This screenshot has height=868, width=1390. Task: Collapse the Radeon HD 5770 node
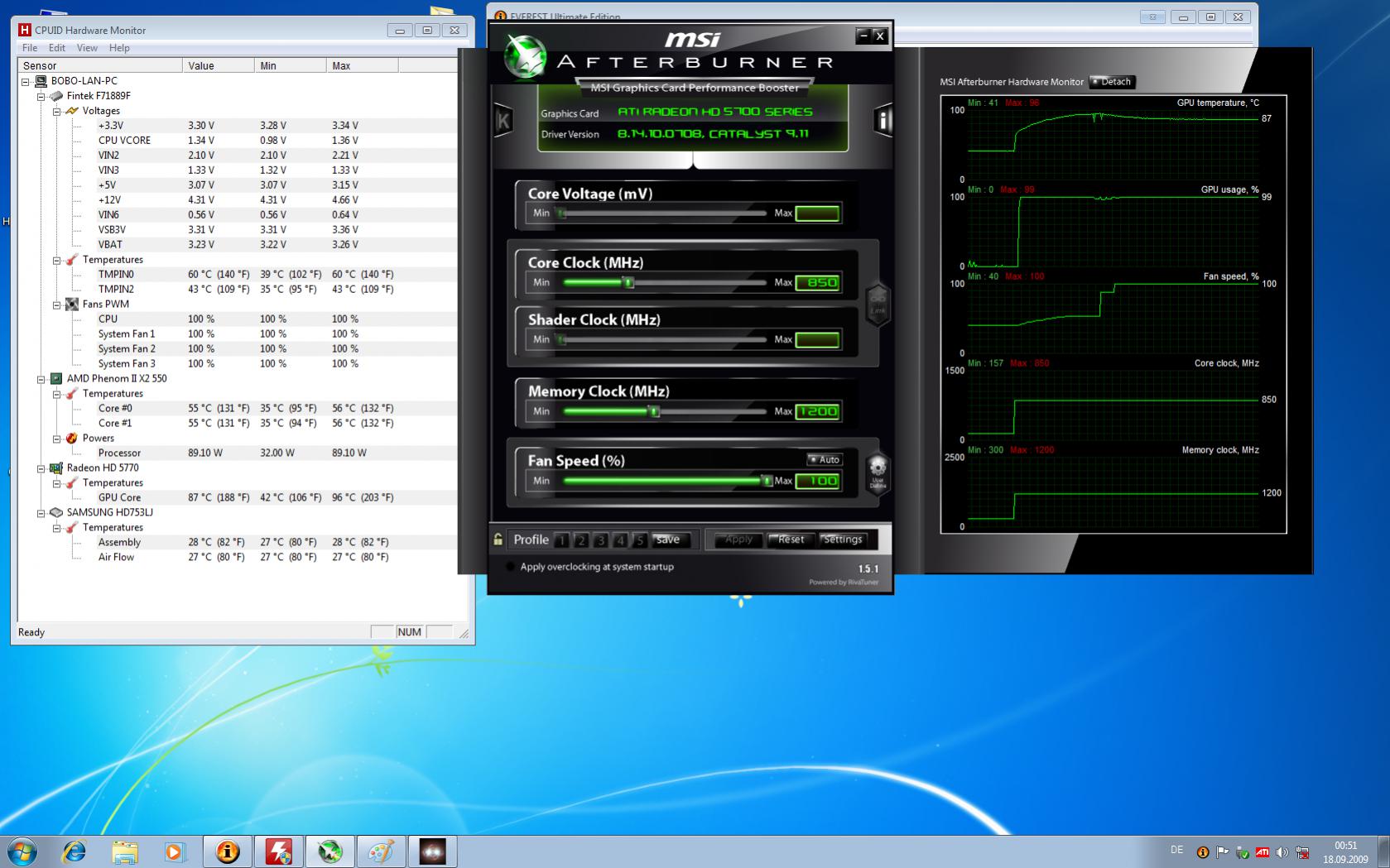(41, 468)
